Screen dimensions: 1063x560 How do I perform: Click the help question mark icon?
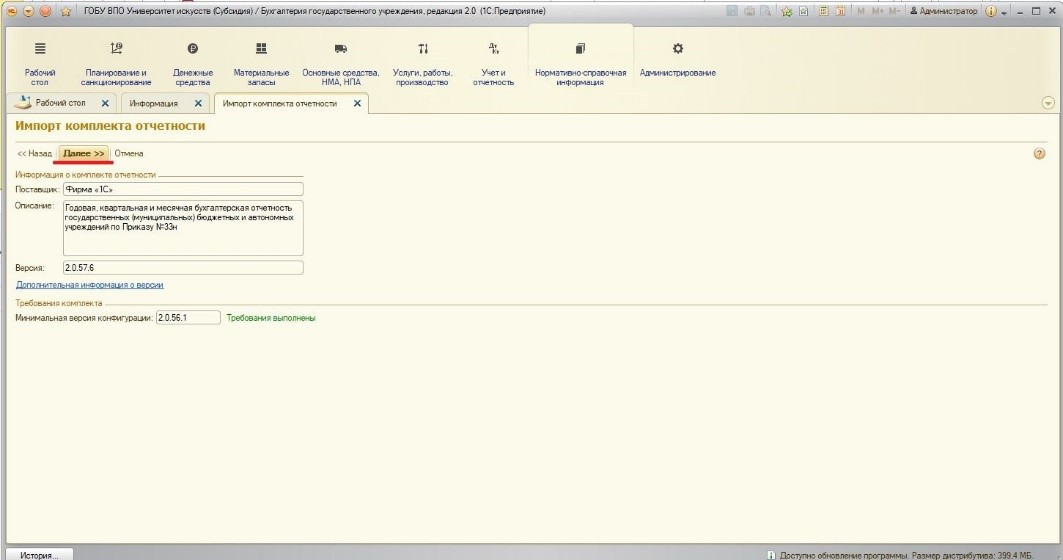(1039, 154)
